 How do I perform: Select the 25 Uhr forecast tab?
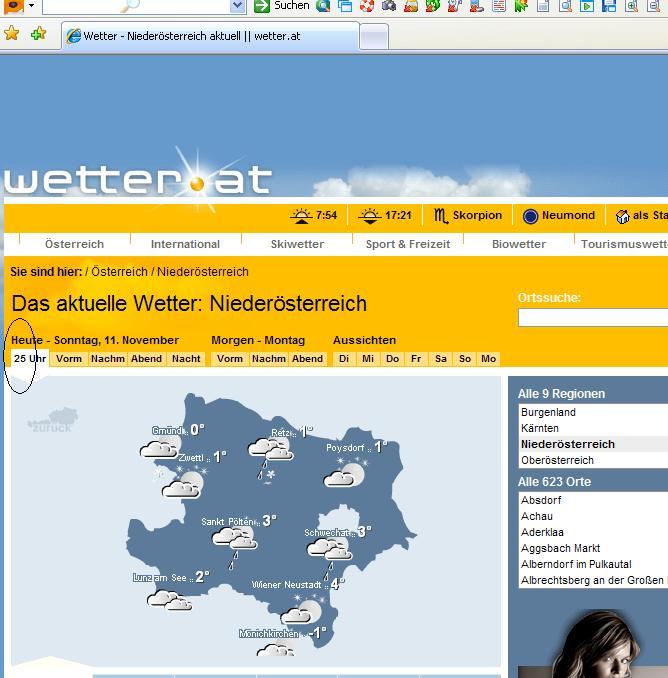(30, 358)
